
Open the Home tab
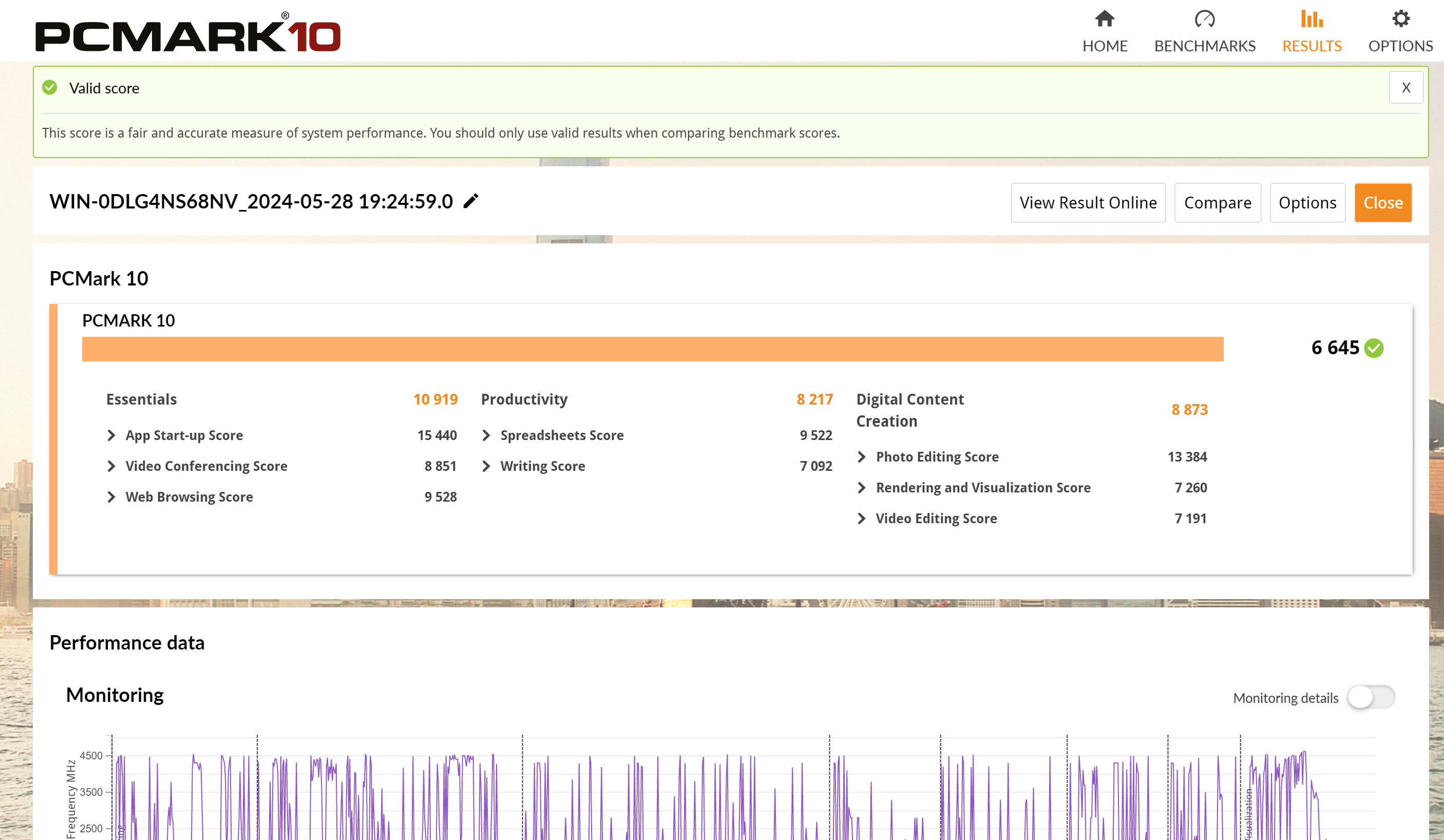click(x=1104, y=31)
